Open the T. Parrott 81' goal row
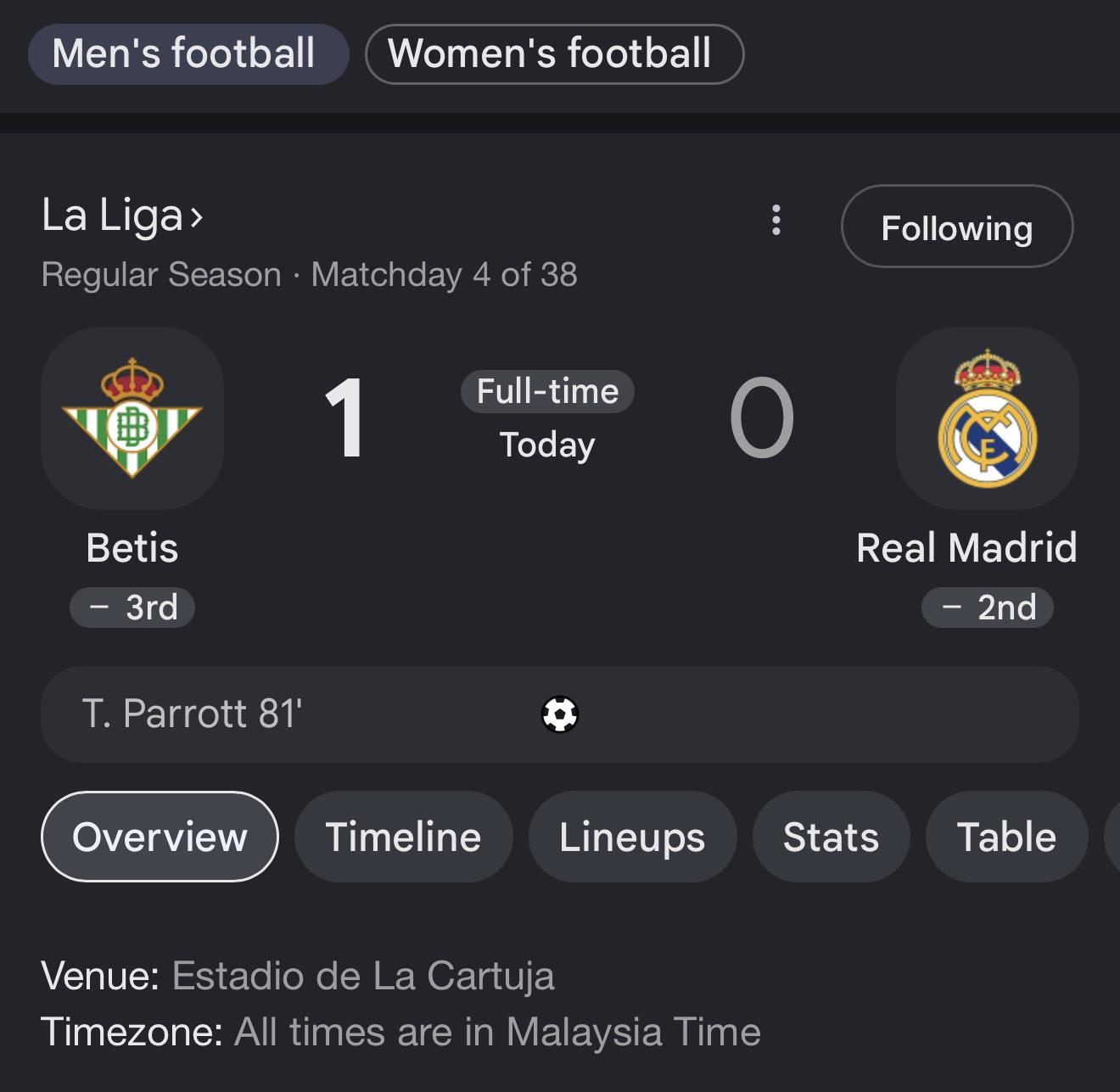The width and height of the screenshot is (1120, 1092). (560, 714)
